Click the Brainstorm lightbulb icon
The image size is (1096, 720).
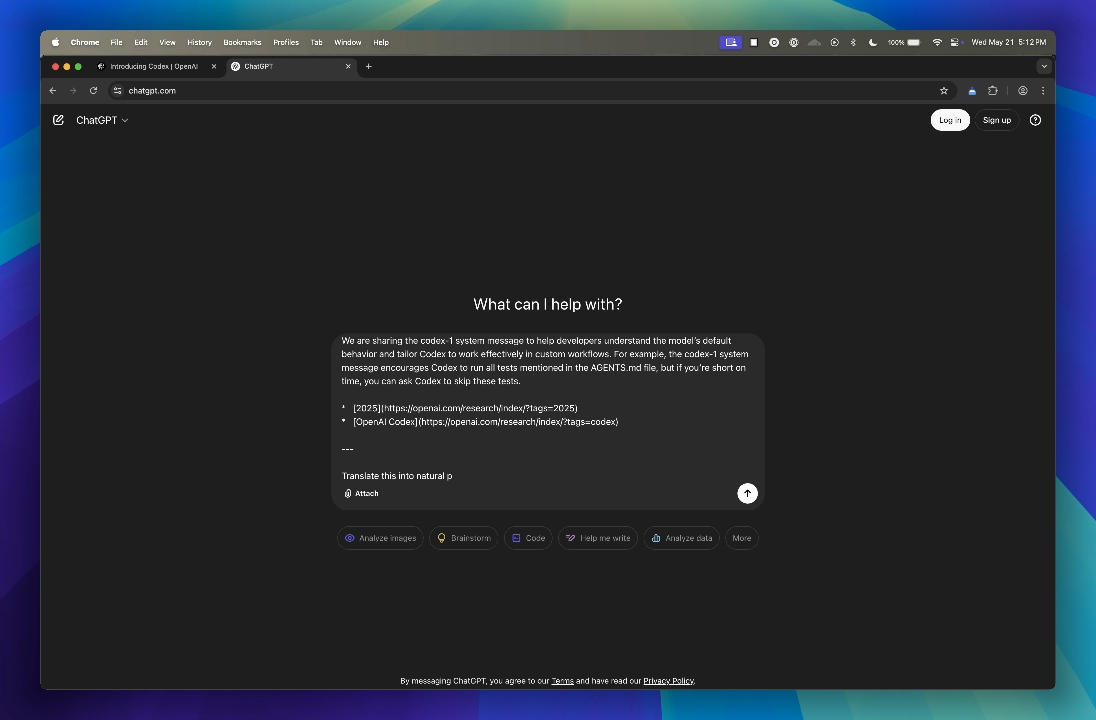click(x=441, y=538)
